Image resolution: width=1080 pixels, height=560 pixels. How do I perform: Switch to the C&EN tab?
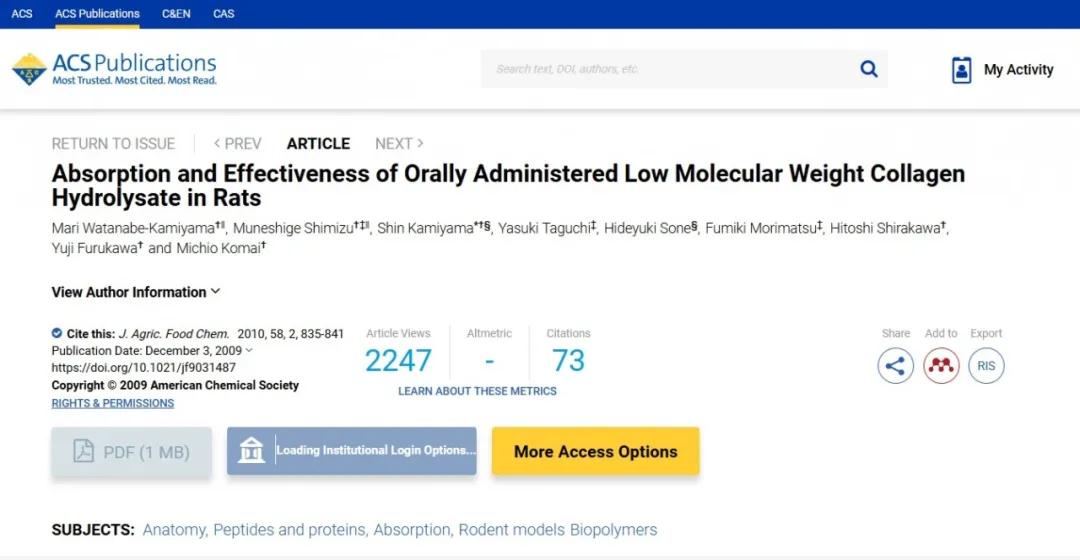(x=176, y=14)
